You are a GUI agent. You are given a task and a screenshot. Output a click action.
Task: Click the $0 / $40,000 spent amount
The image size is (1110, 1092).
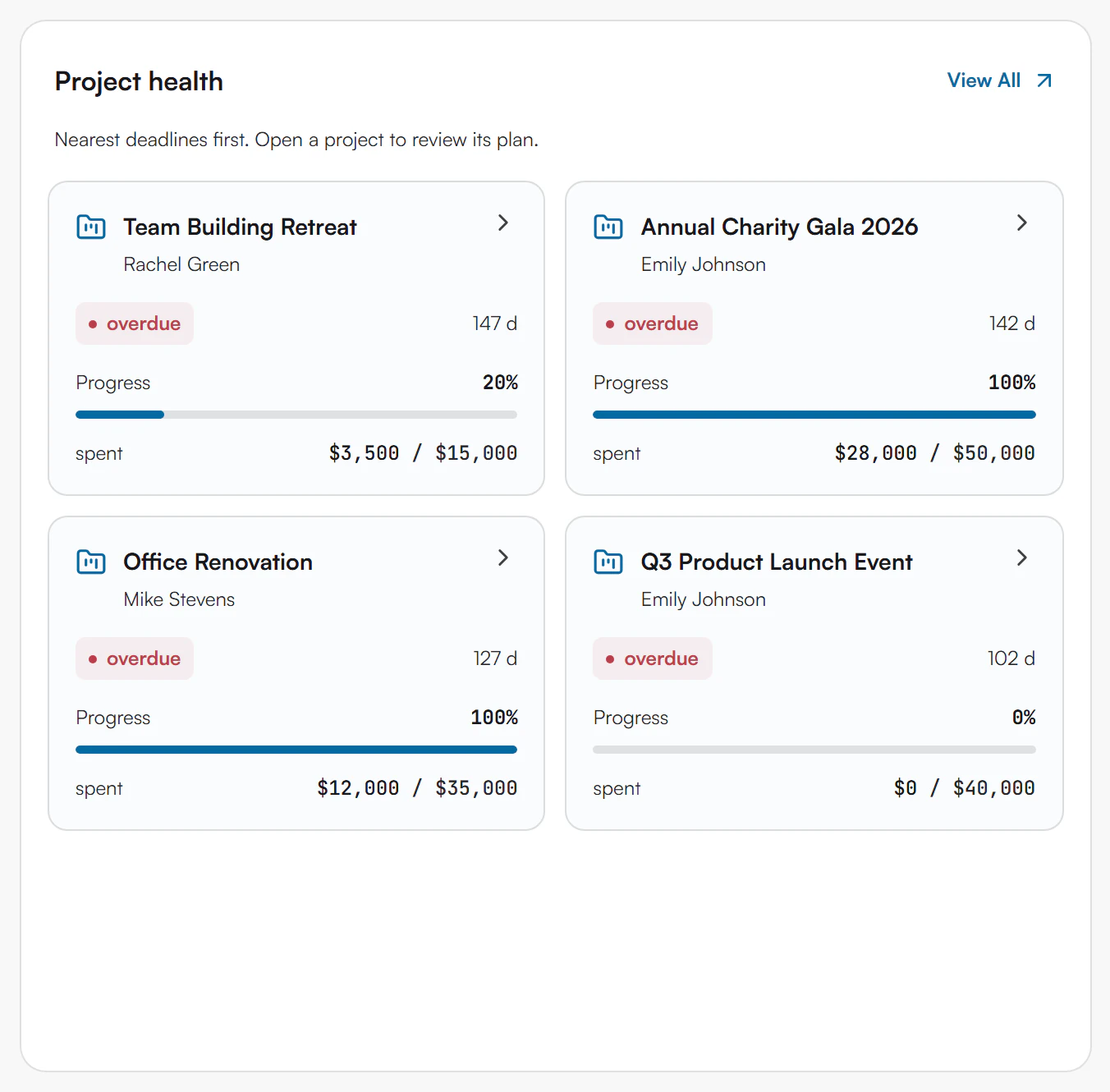coord(965,788)
